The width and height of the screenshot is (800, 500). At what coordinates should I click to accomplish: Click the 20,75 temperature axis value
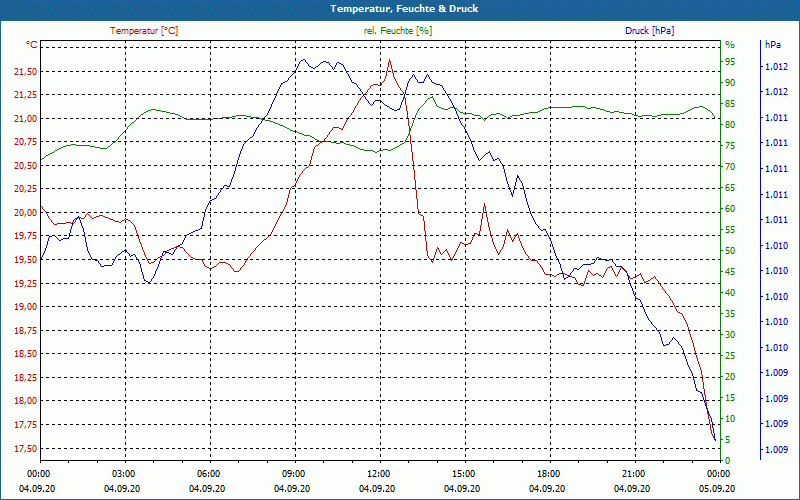click(26, 142)
